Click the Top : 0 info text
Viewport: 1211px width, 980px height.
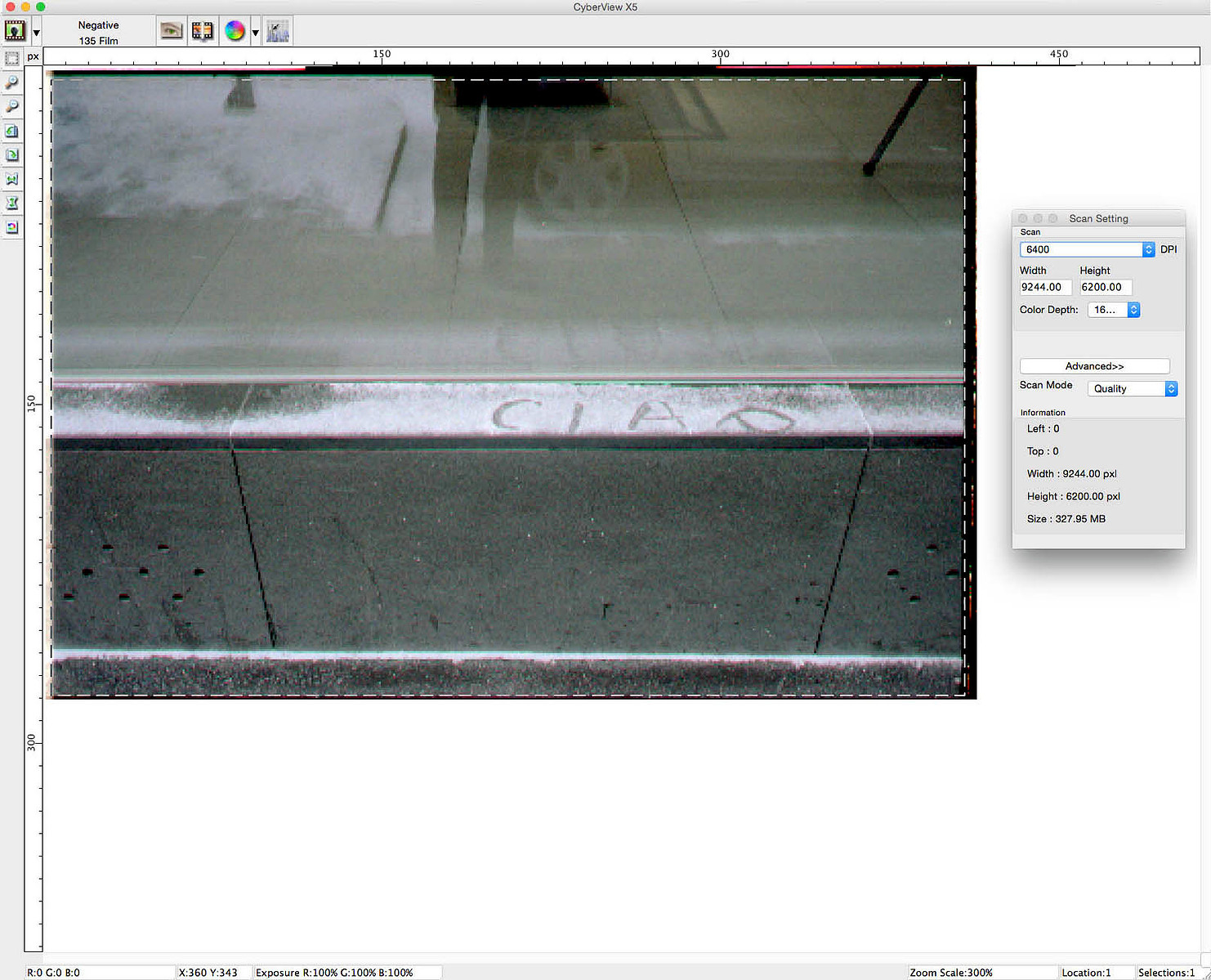click(x=1042, y=451)
